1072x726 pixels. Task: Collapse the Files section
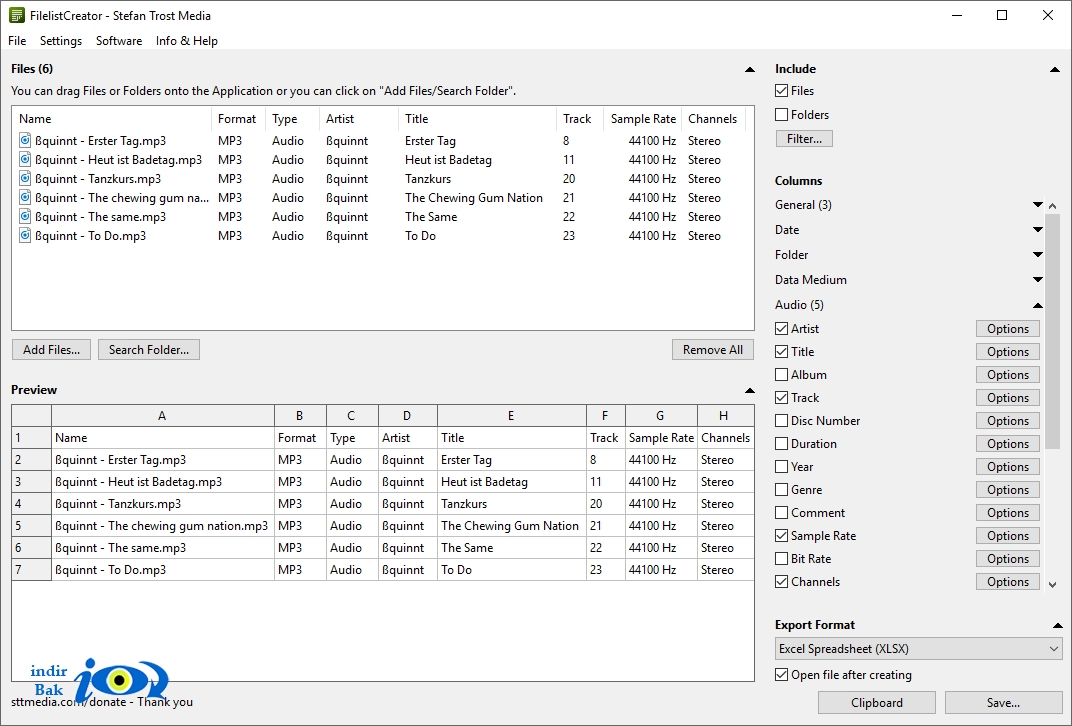click(x=749, y=69)
